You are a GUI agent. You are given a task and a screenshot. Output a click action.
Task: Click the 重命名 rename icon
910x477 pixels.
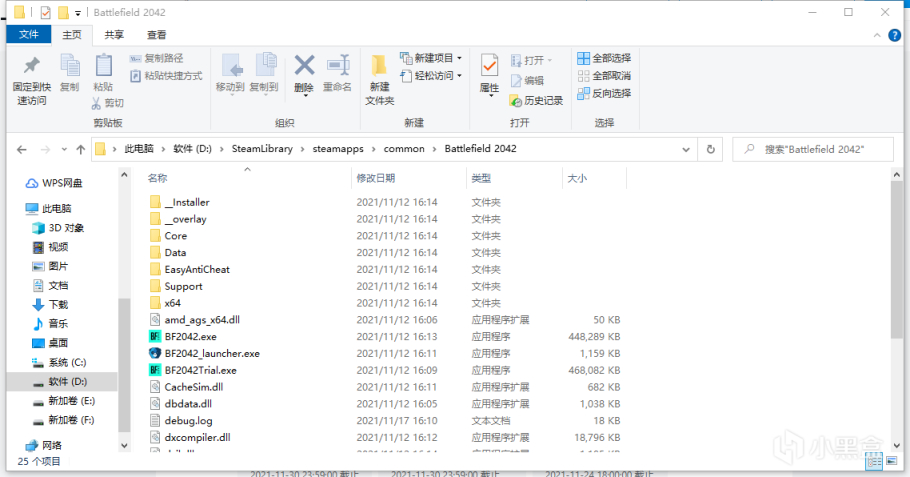coord(338,66)
